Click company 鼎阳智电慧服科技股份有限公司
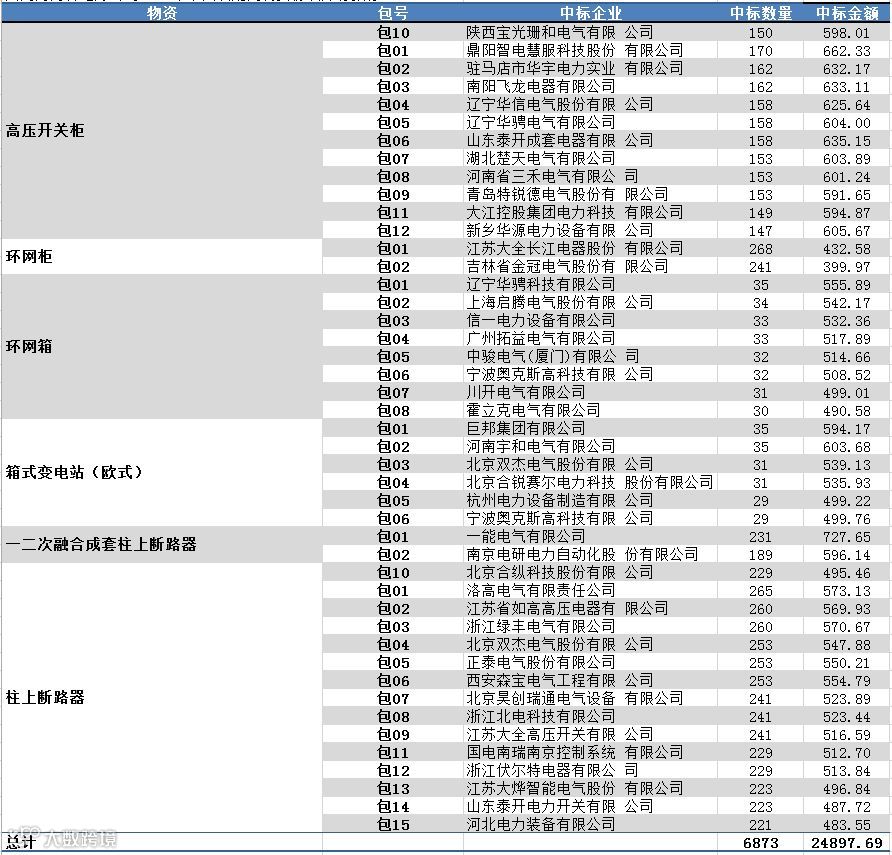Image resolution: width=892 pixels, height=855 pixels. click(x=575, y=51)
